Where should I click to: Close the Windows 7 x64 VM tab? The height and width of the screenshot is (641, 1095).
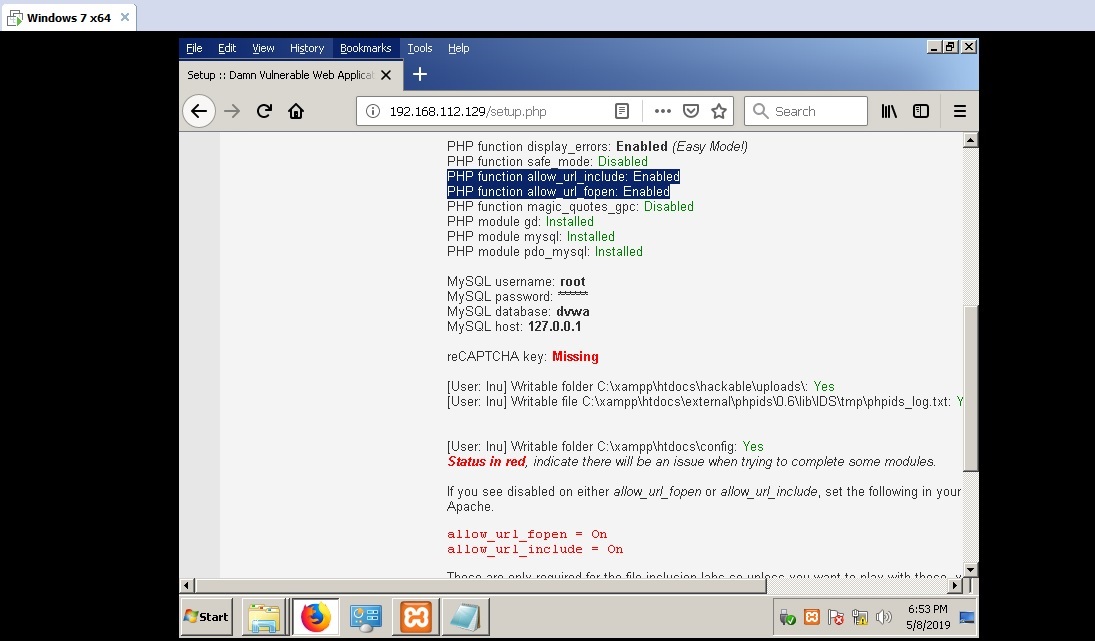(x=125, y=17)
